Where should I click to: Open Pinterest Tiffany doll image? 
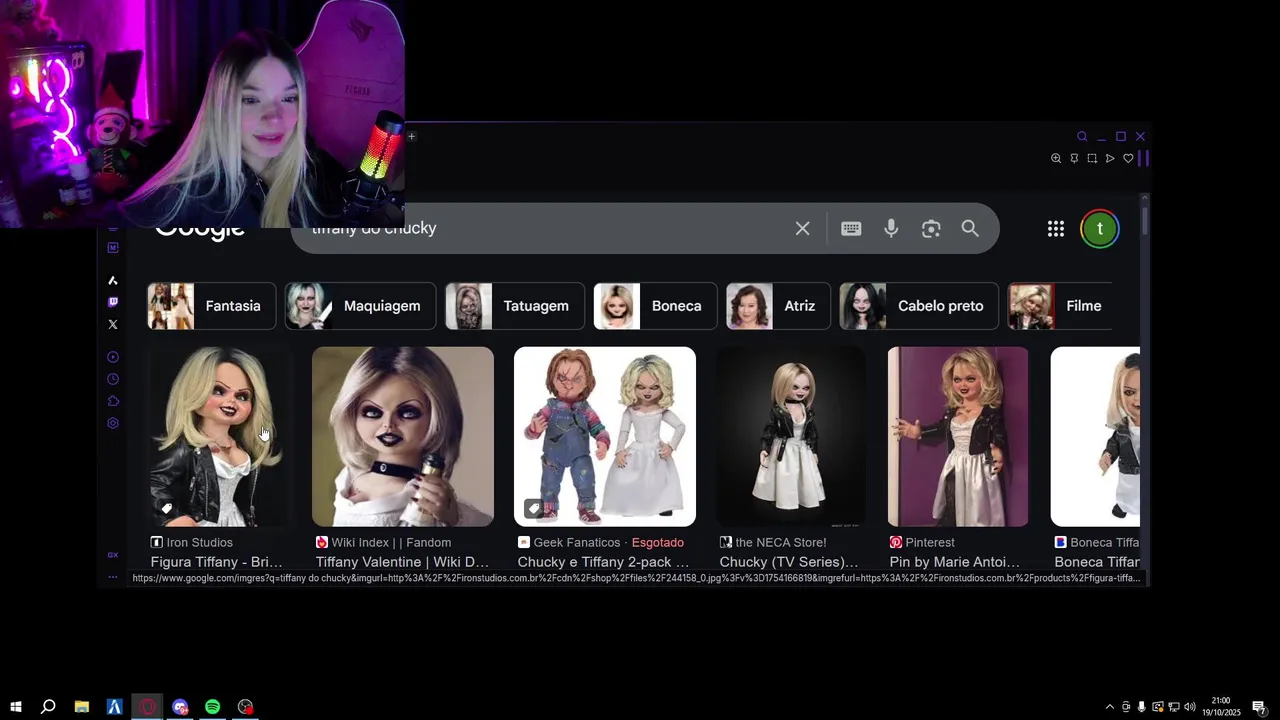tap(958, 437)
